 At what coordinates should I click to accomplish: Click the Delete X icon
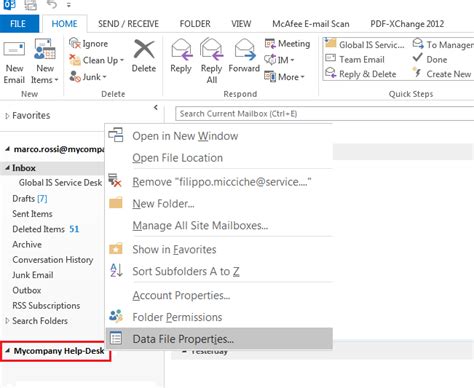coord(144,49)
